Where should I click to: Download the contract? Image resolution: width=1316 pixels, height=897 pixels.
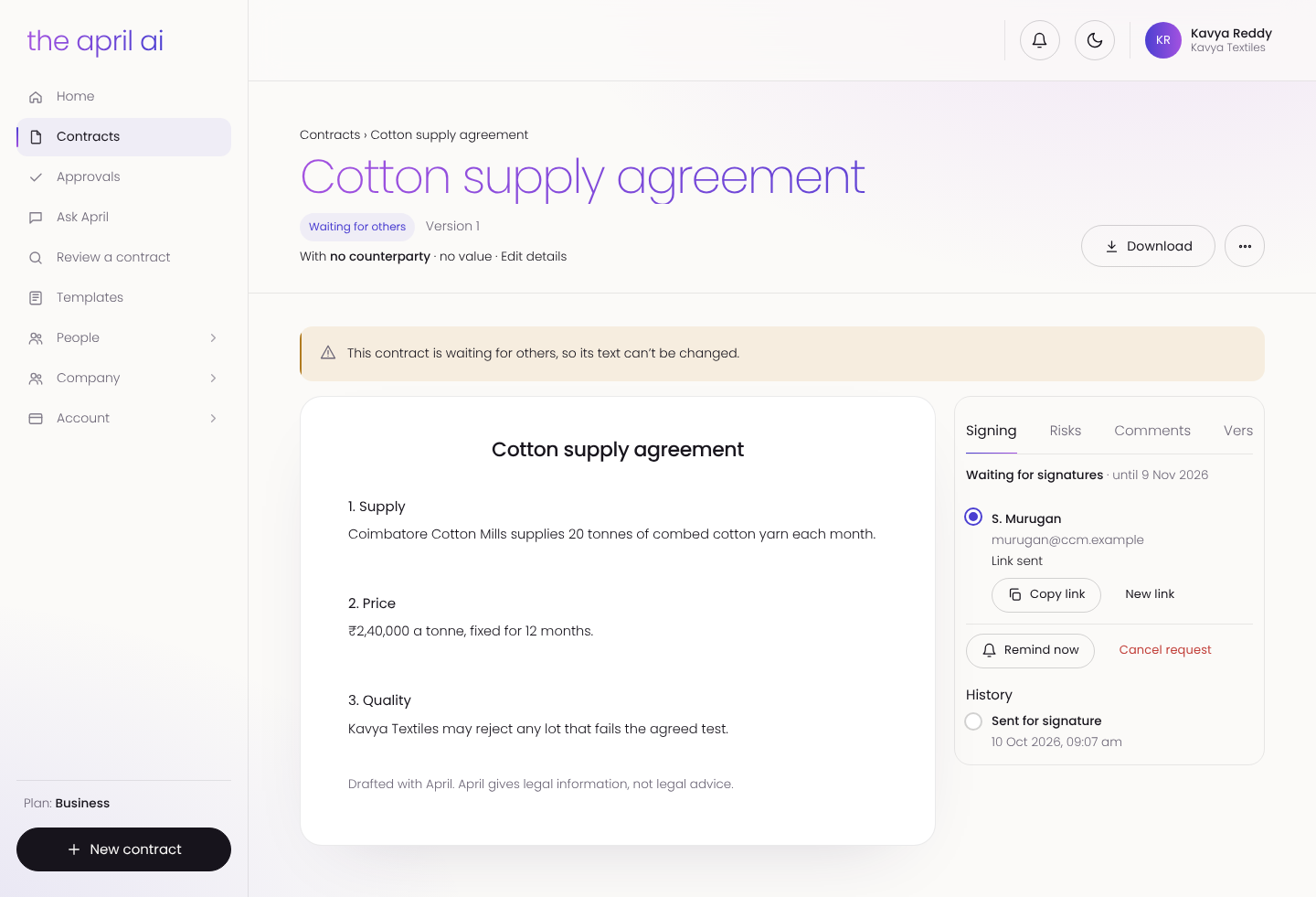coord(1148,246)
